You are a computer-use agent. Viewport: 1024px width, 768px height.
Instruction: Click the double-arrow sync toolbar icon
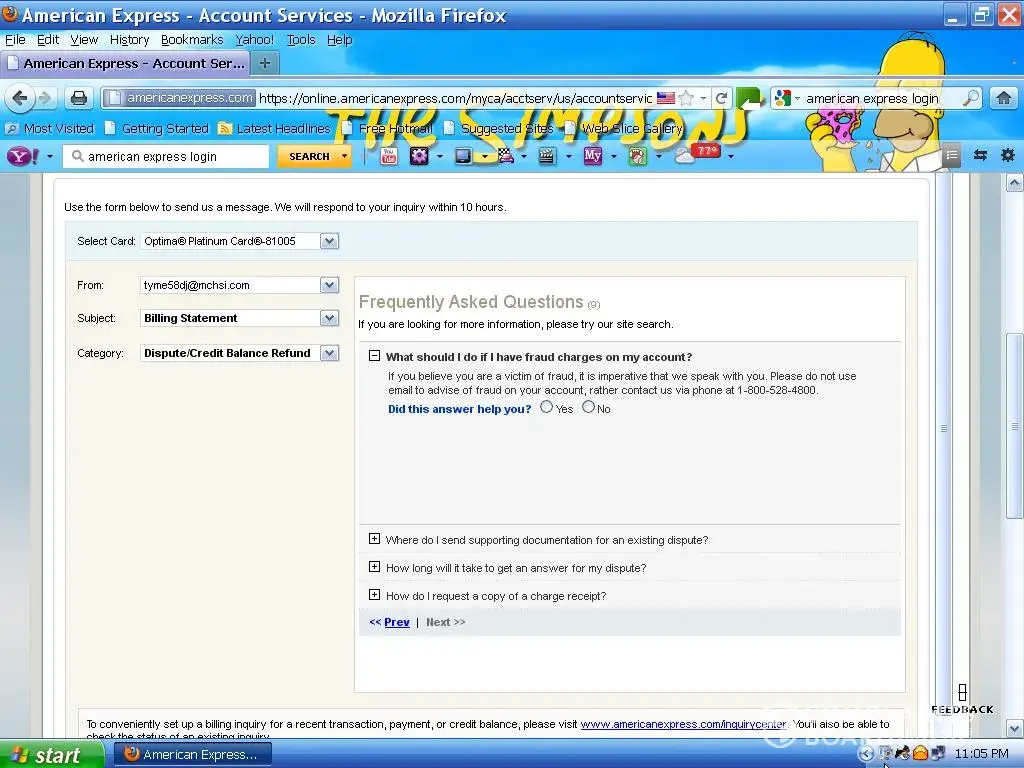[980, 155]
